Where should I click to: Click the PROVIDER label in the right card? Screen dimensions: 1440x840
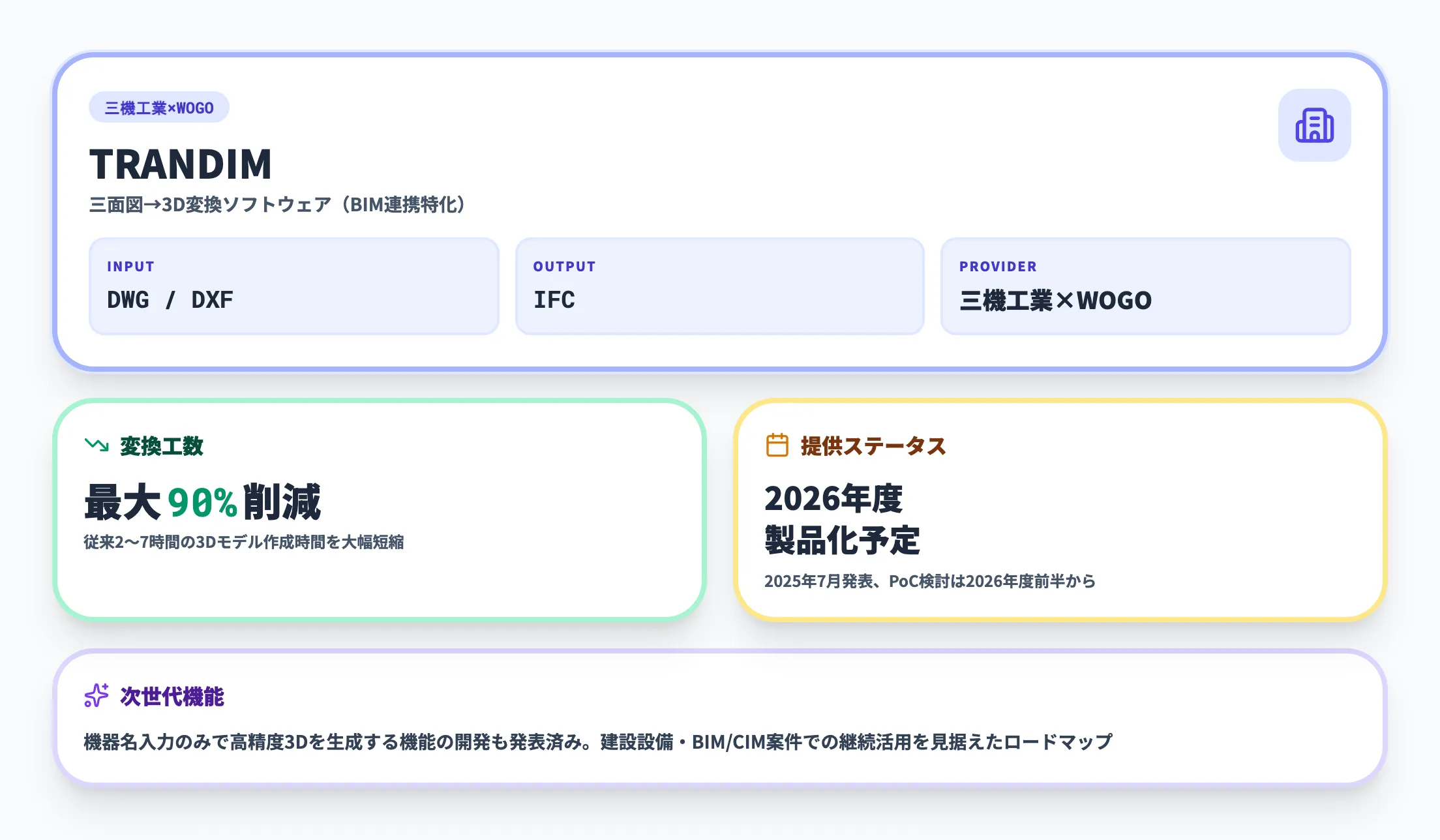tap(998, 265)
